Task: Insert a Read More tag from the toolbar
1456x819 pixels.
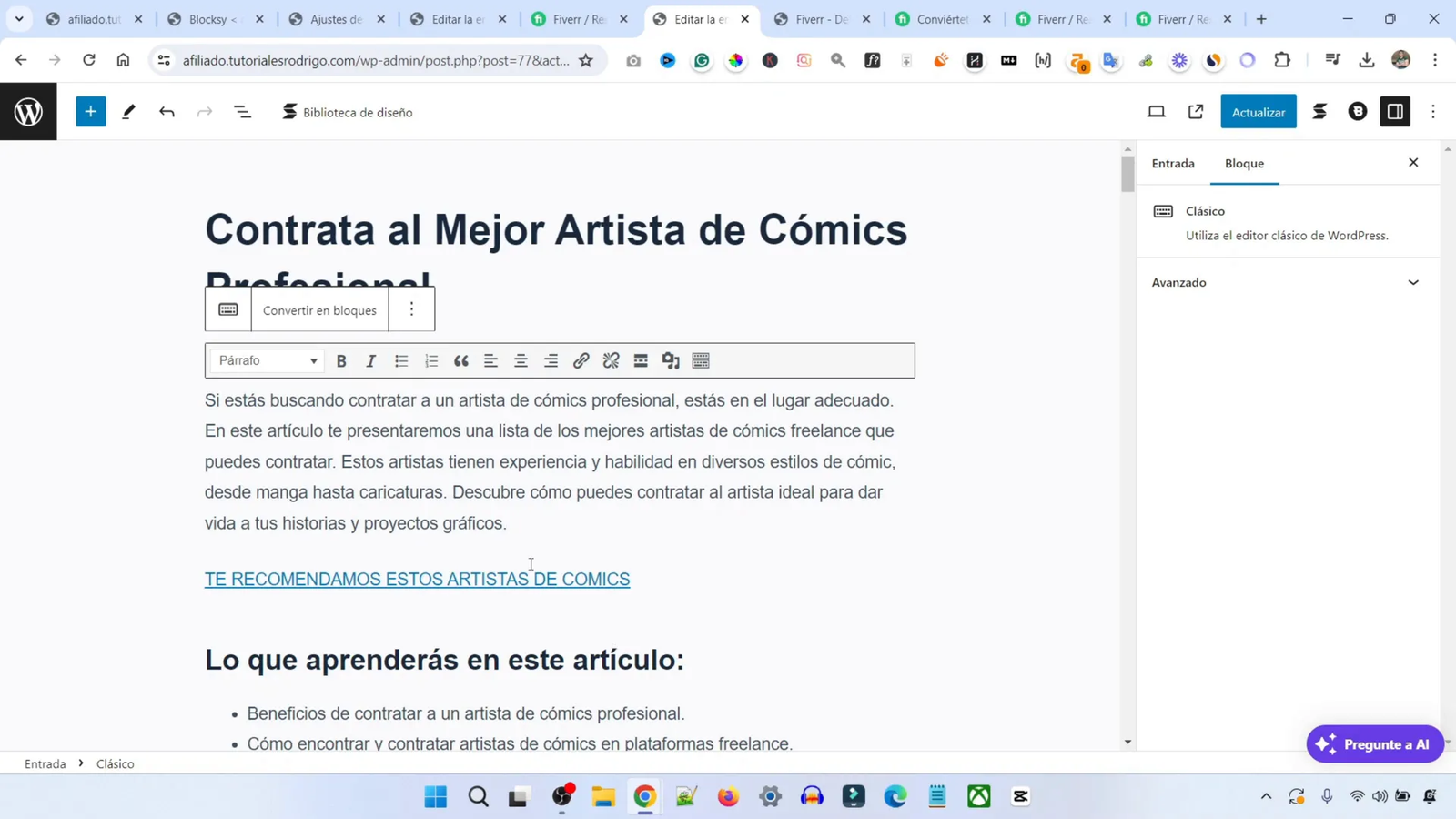Action: 641,361
